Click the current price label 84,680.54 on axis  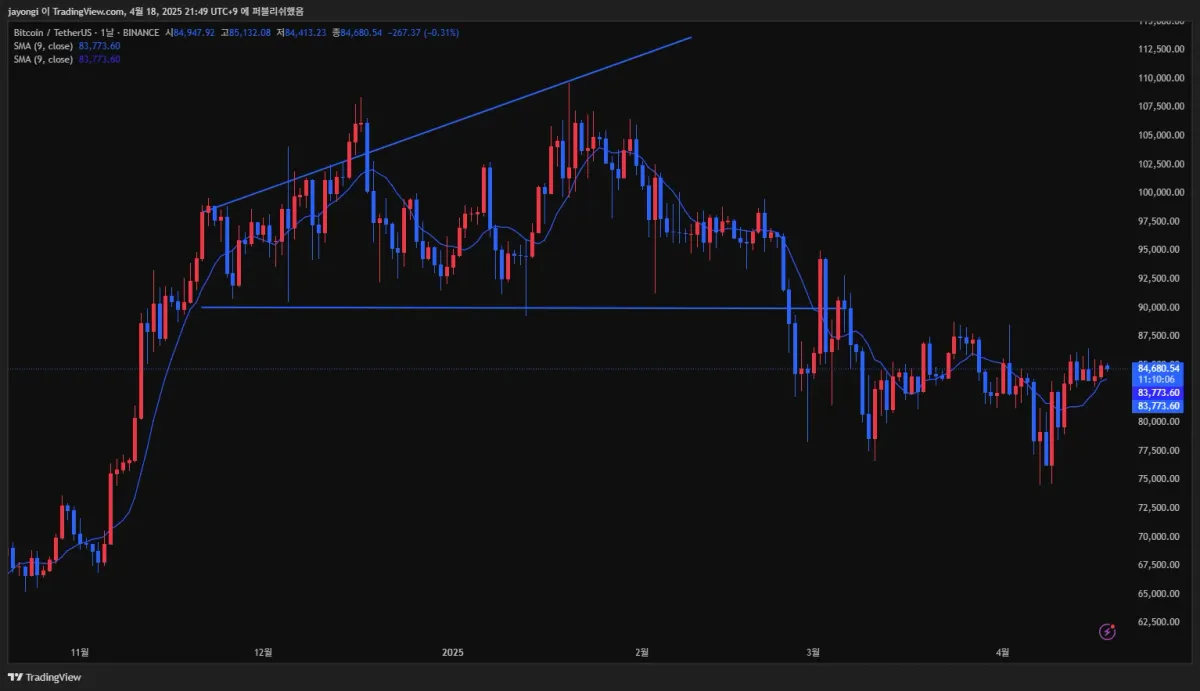1160,367
